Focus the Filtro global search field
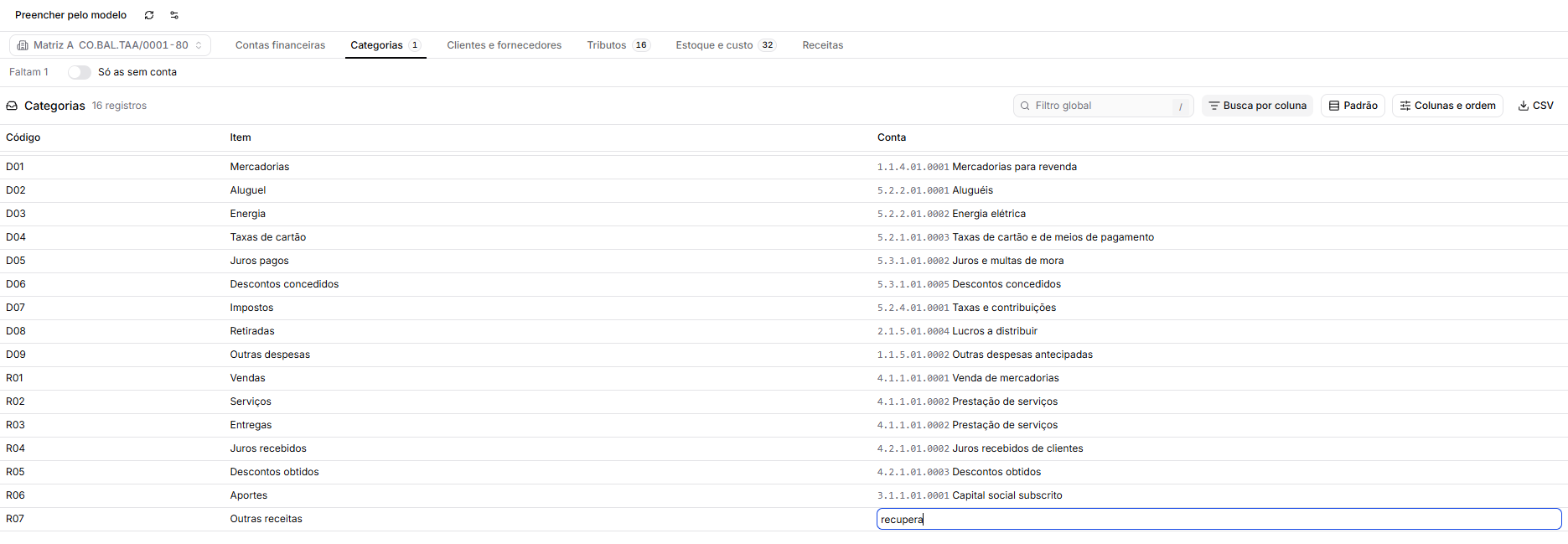Image resolution: width=1568 pixels, height=544 pixels. point(1103,105)
